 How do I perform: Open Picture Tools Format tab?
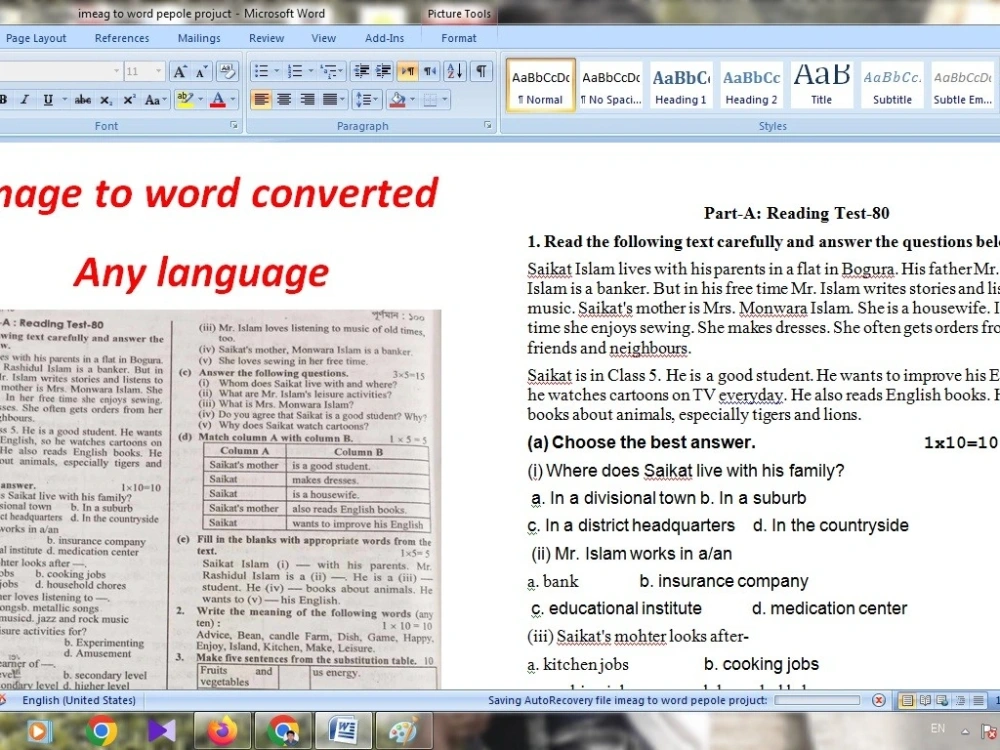459,38
